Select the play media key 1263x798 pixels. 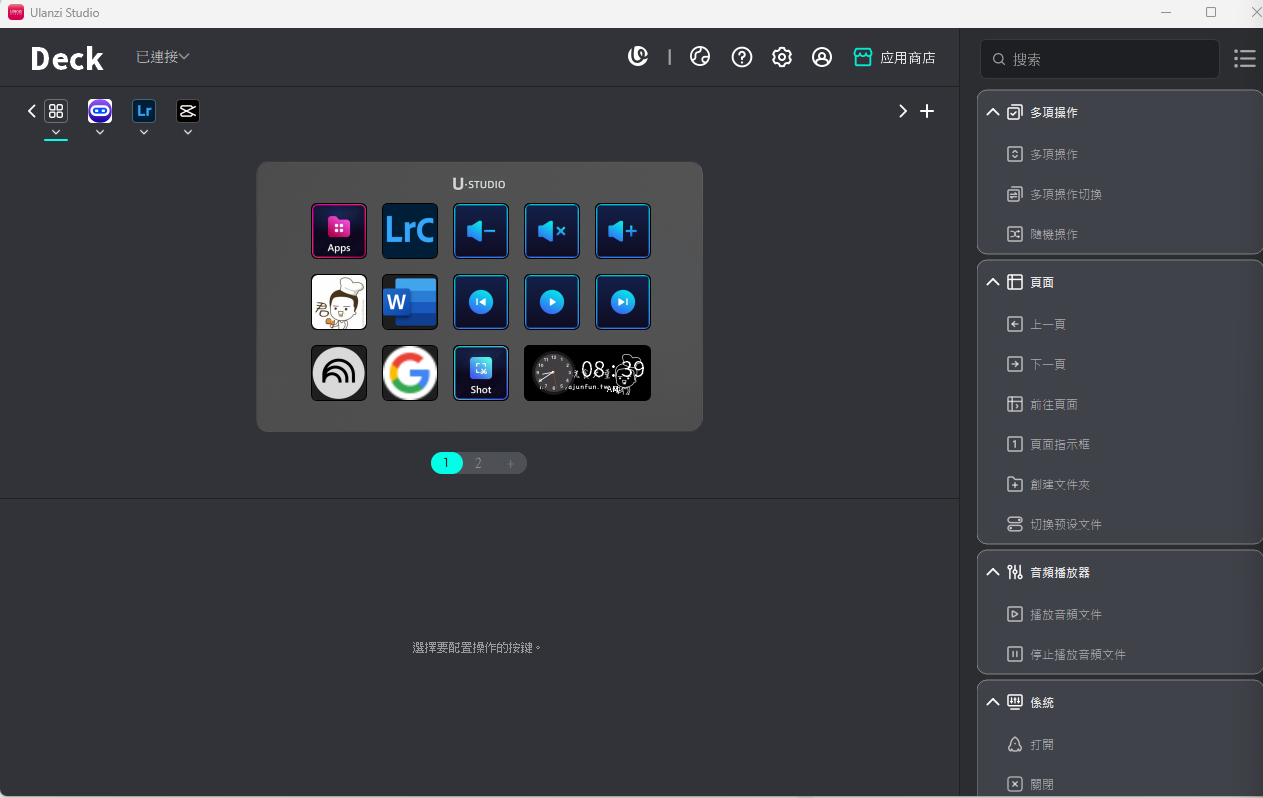pos(552,302)
